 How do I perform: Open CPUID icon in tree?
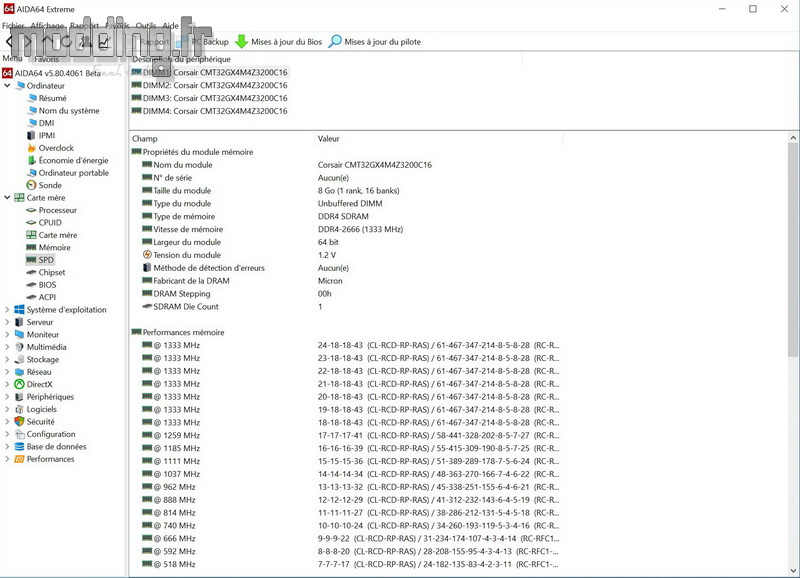pos(32,222)
